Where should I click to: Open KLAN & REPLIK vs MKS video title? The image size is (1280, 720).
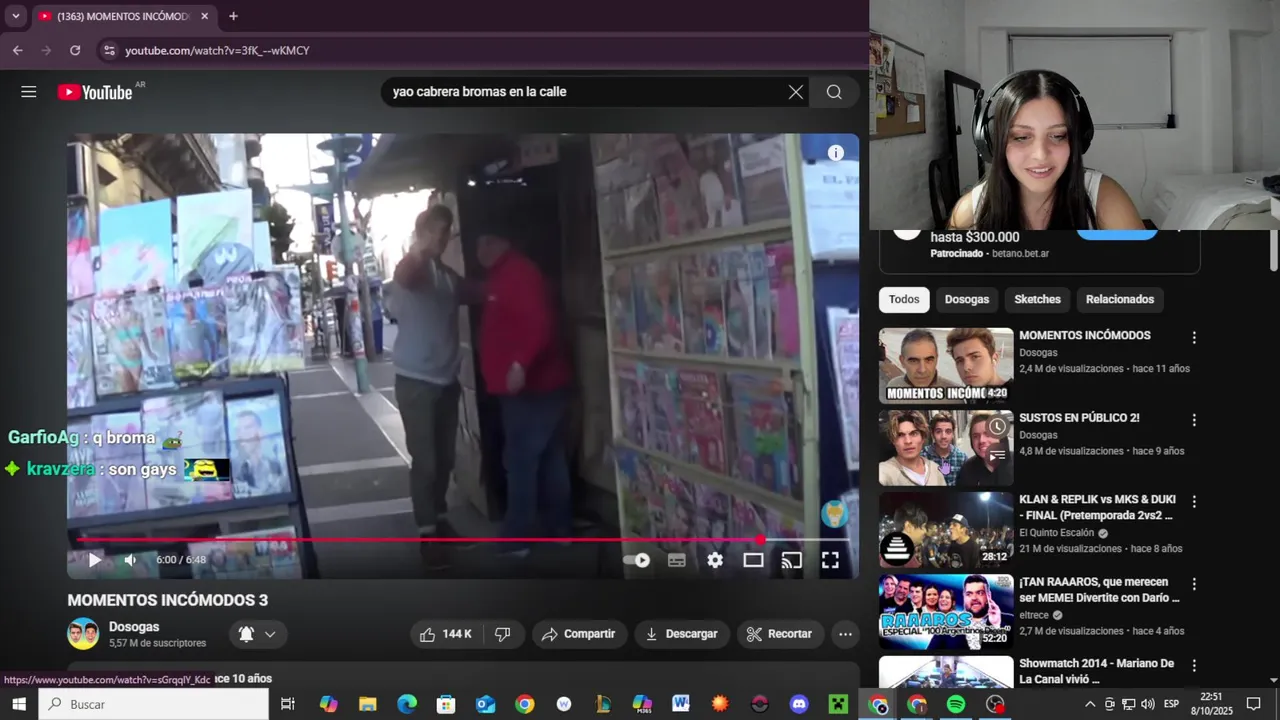pyautogui.click(x=1097, y=507)
